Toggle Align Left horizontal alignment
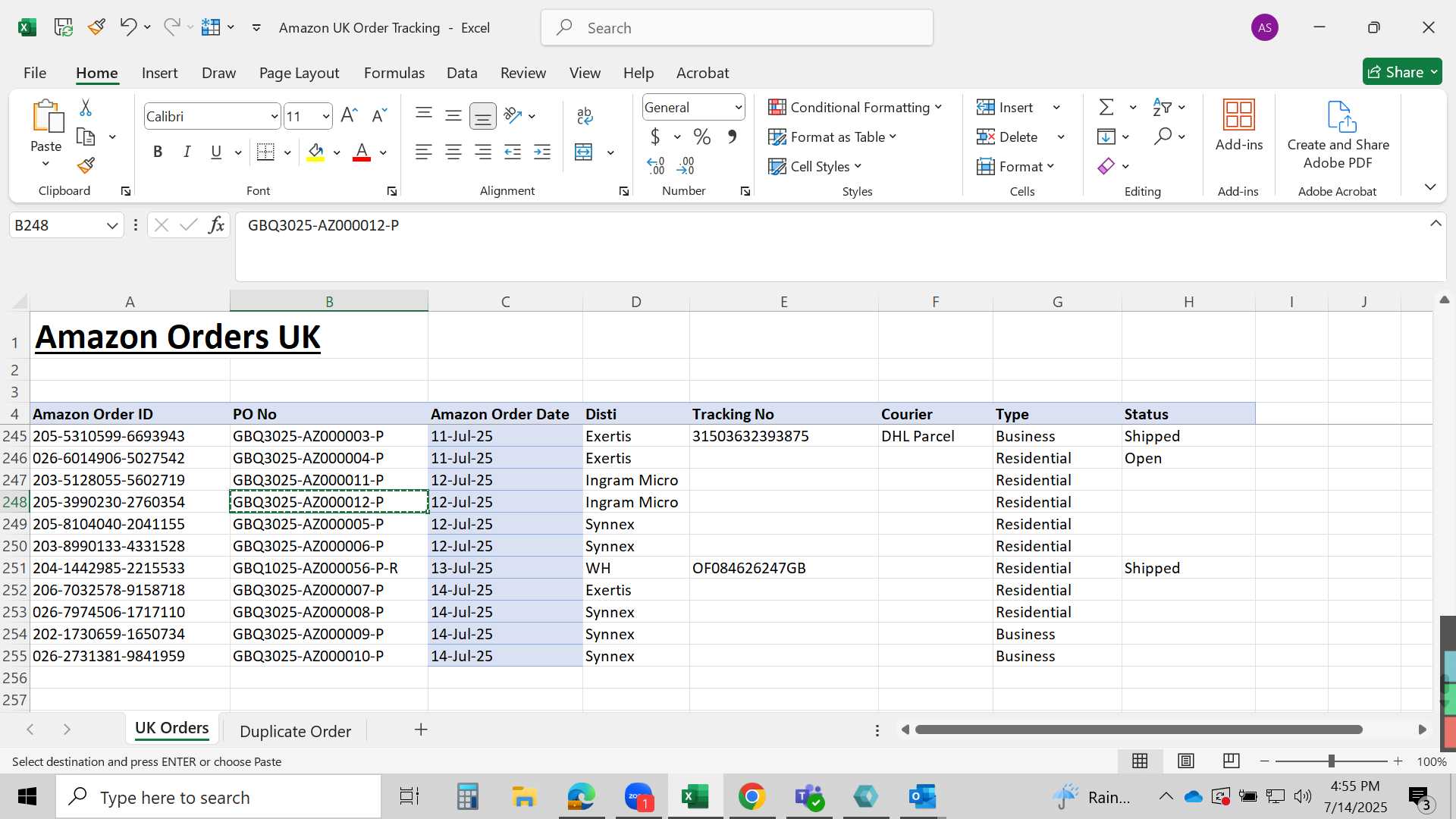Viewport: 1456px width, 819px height. tap(424, 152)
